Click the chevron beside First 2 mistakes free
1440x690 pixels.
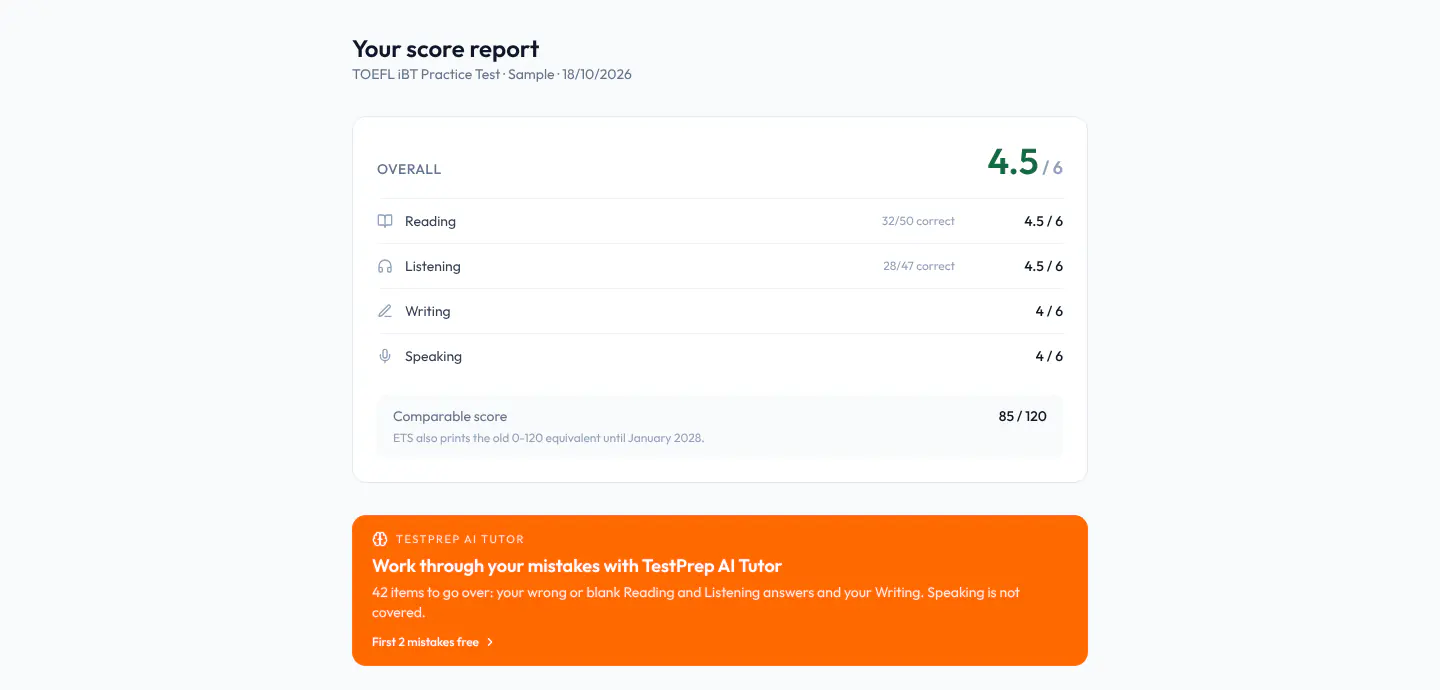[490, 642]
